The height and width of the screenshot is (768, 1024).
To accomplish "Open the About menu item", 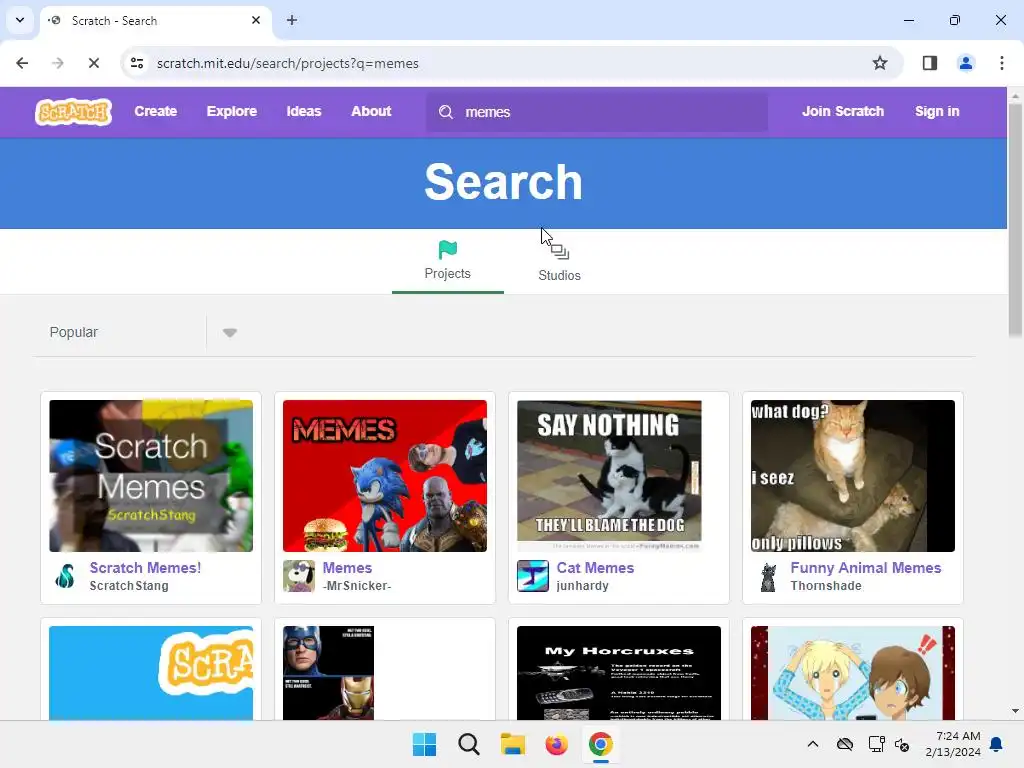I will (371, 112).
